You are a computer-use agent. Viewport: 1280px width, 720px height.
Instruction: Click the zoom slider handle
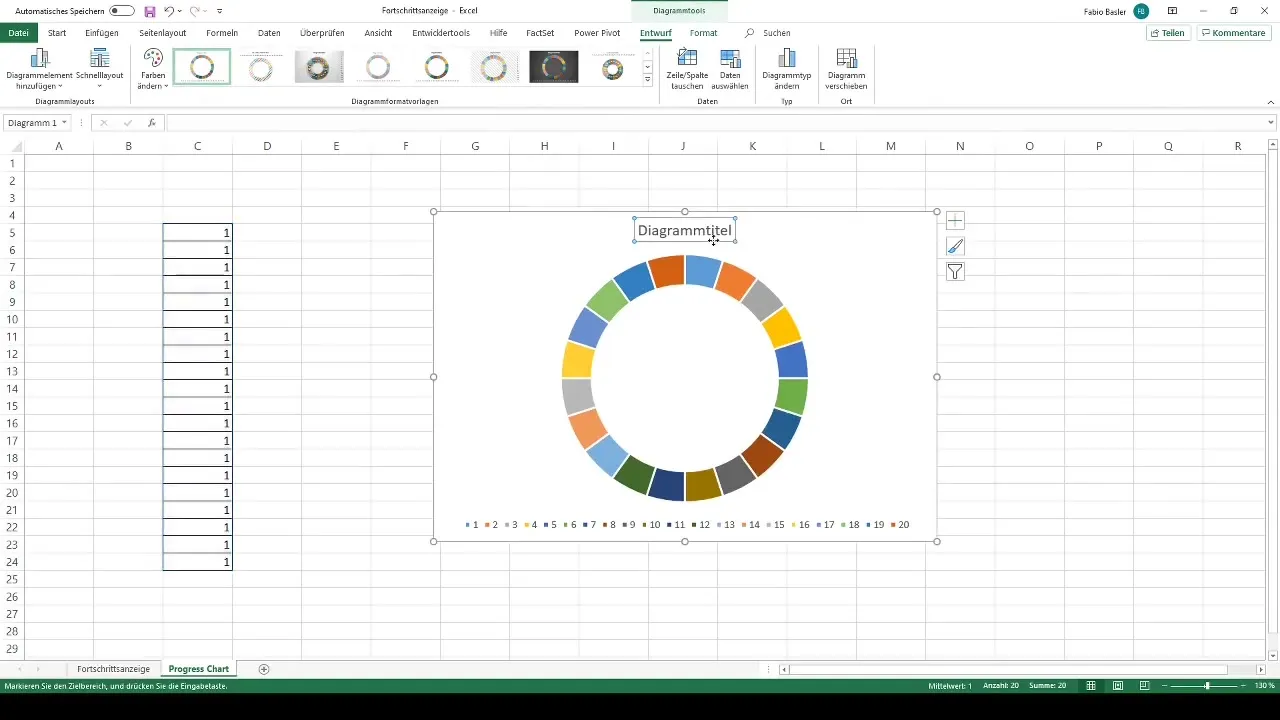pyautogui.click(x=1208, y=686)
